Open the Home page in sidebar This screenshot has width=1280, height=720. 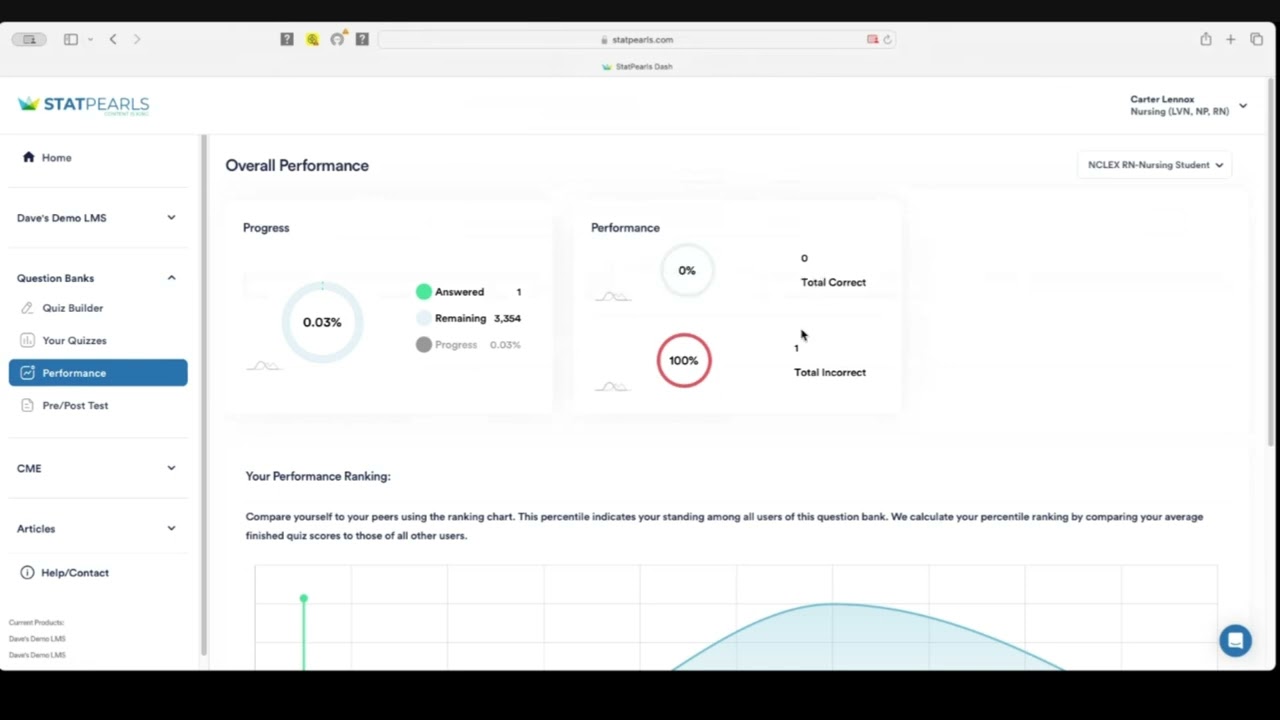(x=47, y=157)
